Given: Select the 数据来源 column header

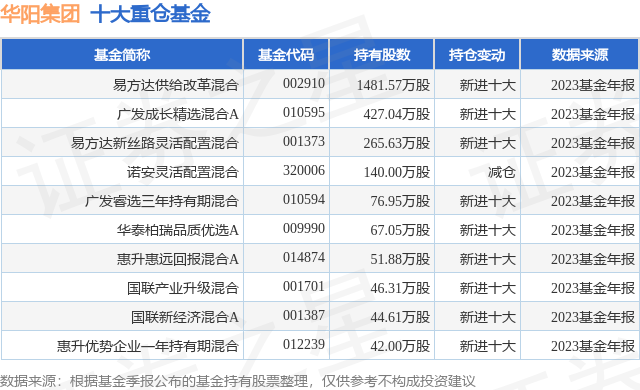Looking at the screenshot, I should [580, 54].
